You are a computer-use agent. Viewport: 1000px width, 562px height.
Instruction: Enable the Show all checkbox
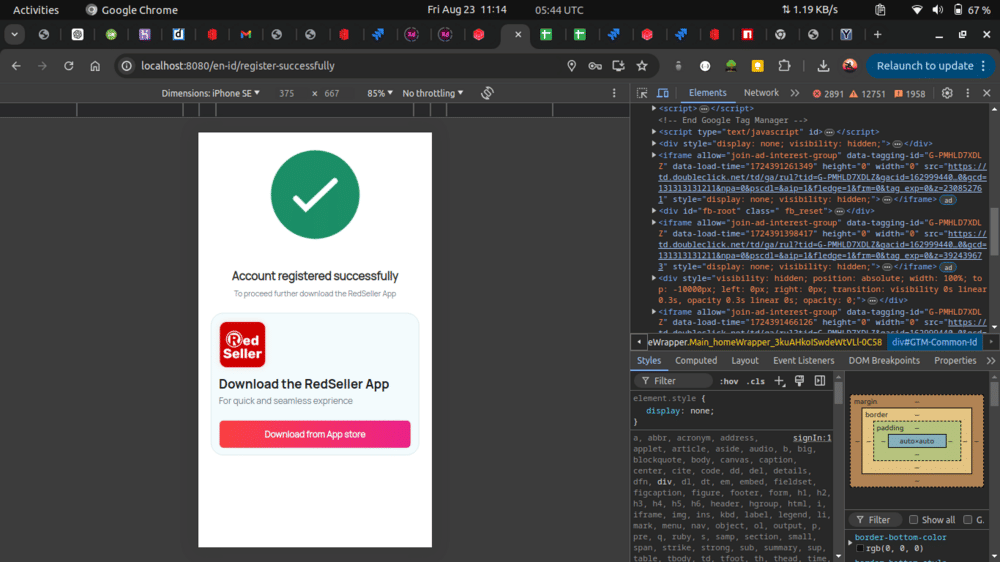(913, 520)
